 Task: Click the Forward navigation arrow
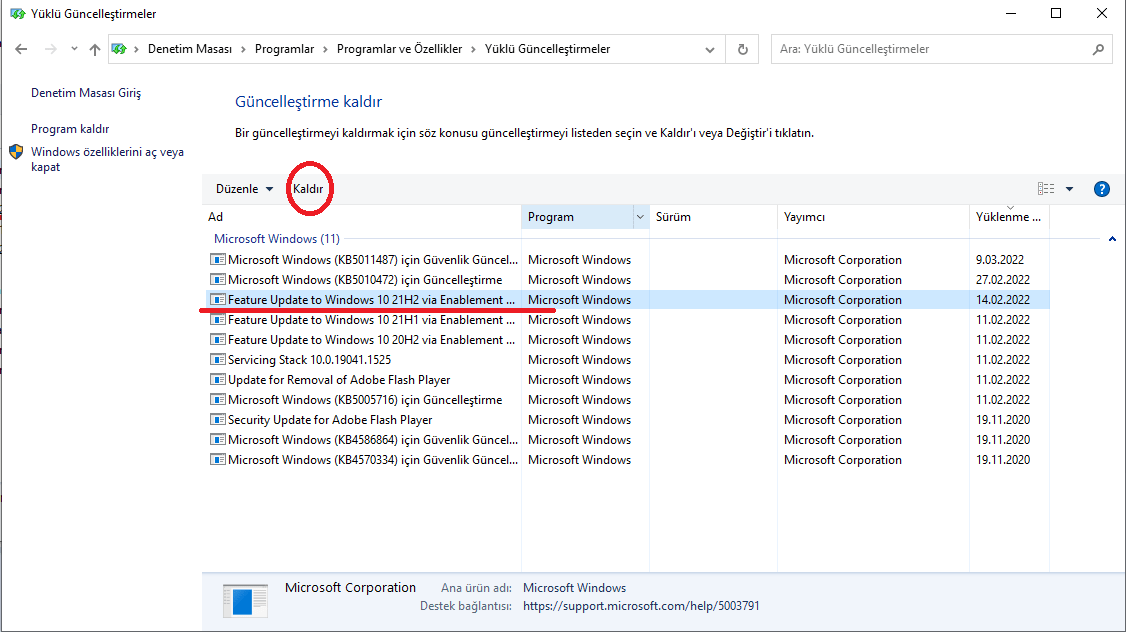50,49
